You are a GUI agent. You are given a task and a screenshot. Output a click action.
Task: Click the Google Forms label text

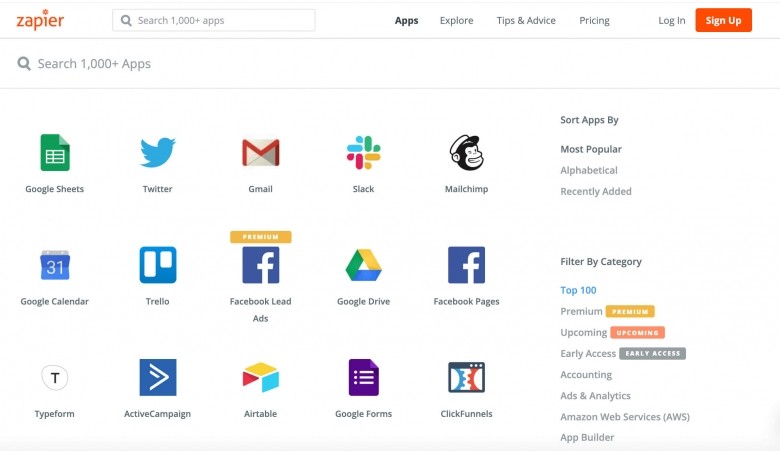364,414
